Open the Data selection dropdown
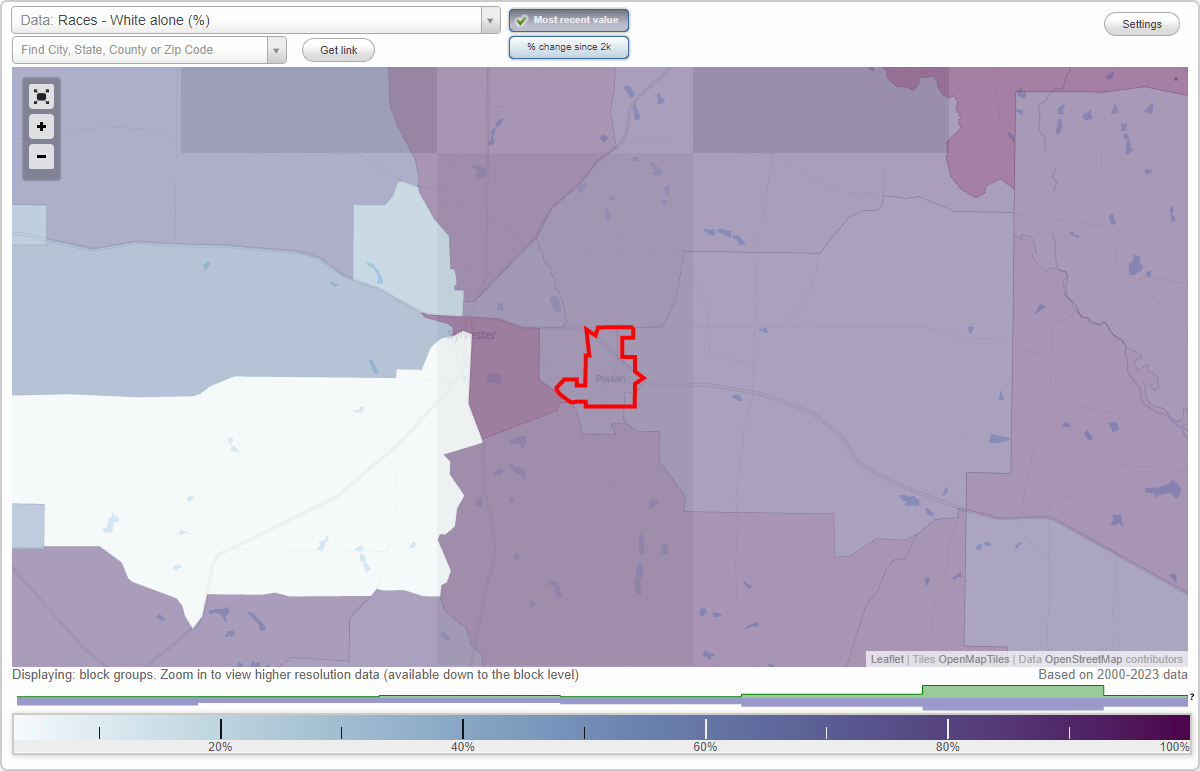 click(488, 20)
